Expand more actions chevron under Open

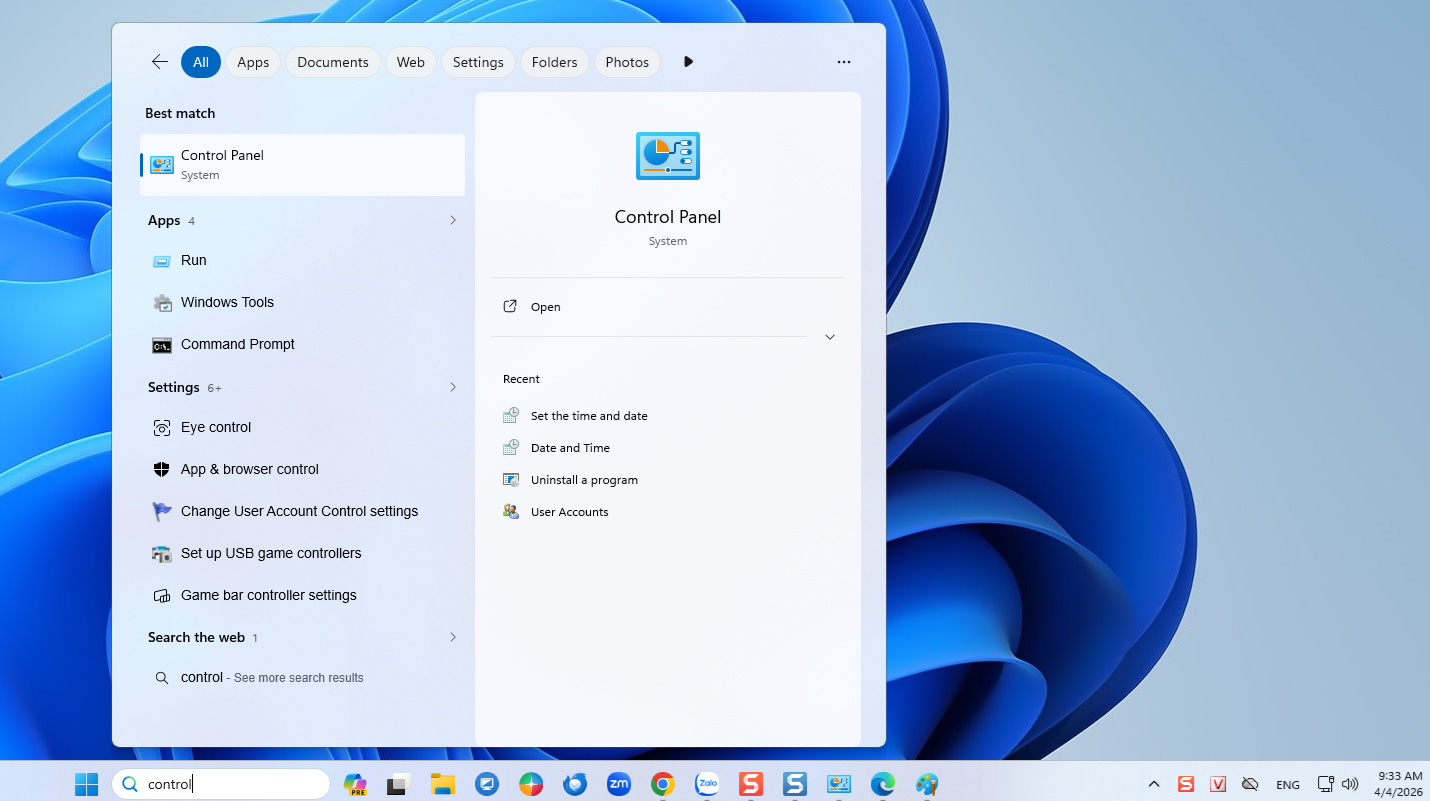[830, 337]
